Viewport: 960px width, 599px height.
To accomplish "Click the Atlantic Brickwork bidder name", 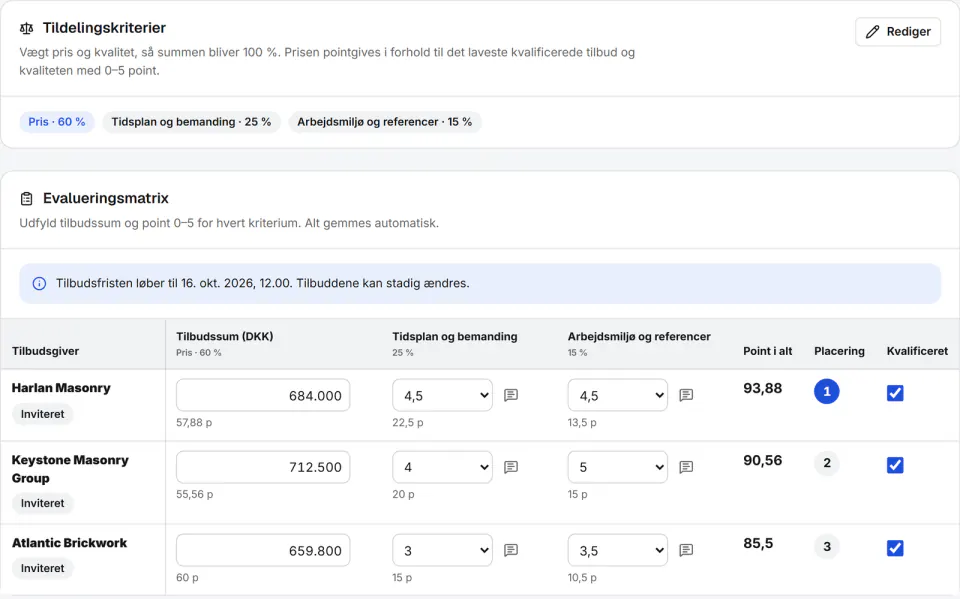I will [70, 543].
